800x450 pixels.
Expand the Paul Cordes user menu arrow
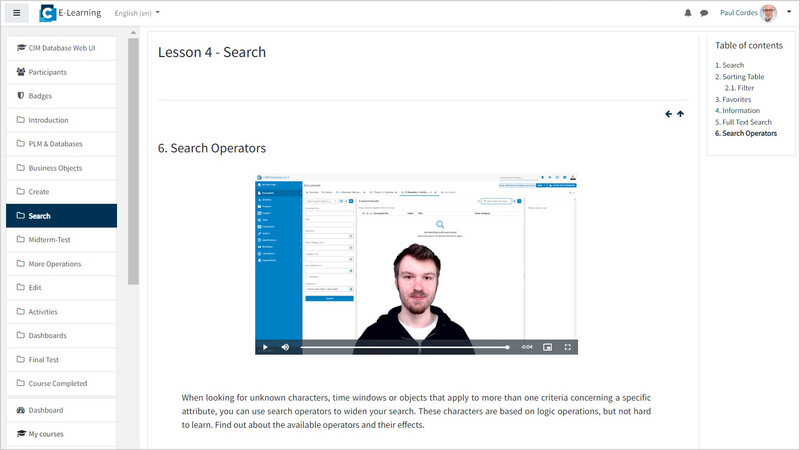789,12
